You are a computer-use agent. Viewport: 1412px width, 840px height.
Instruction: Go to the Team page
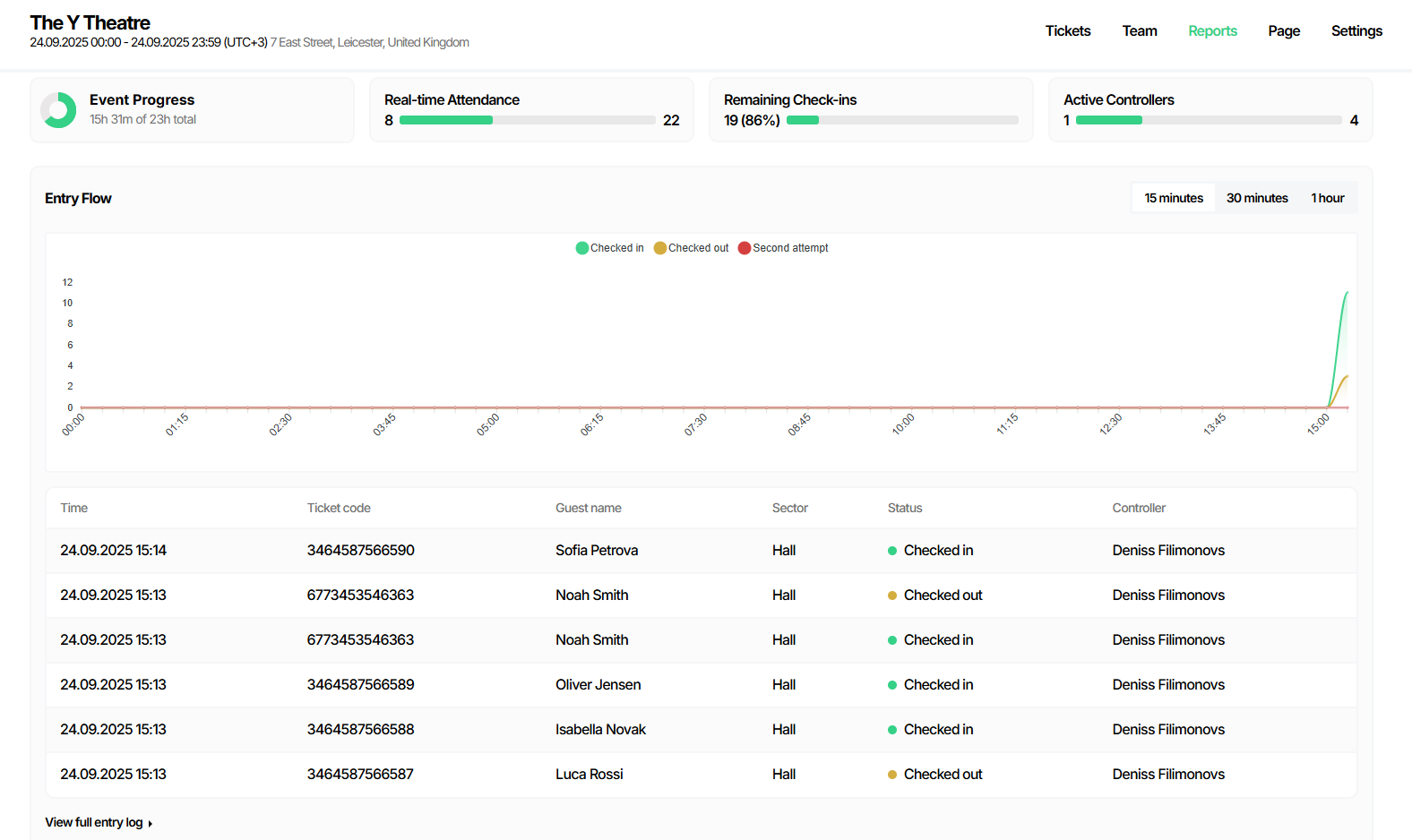(1140, 31)
